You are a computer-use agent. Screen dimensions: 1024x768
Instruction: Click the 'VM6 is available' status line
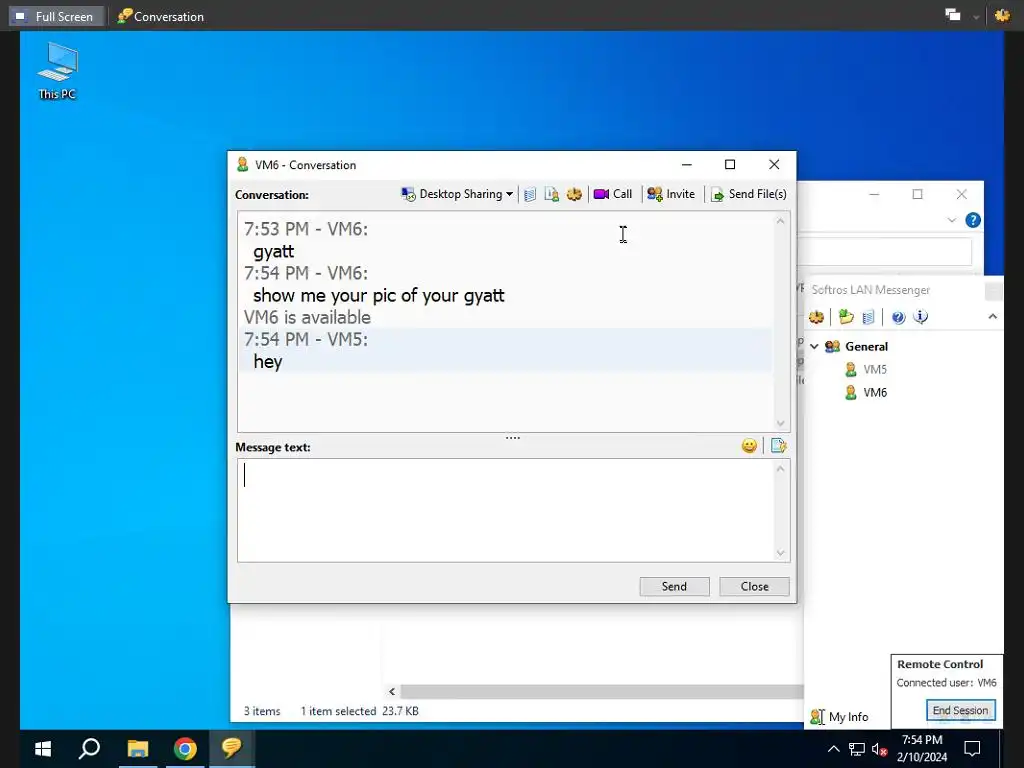tap(307, 317)
